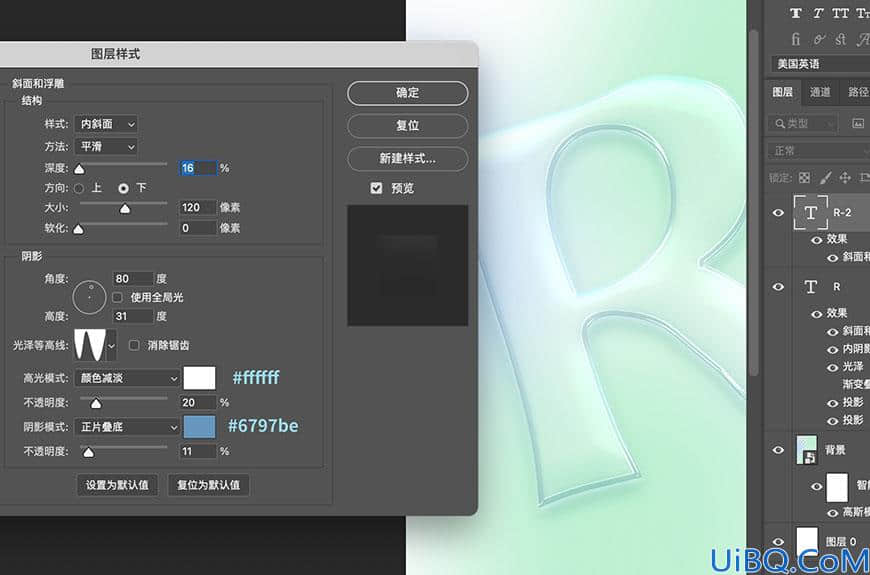Hide the 图层 0 layer
The width and height of the screenshot is (870, 575).
tap(778, 542)
